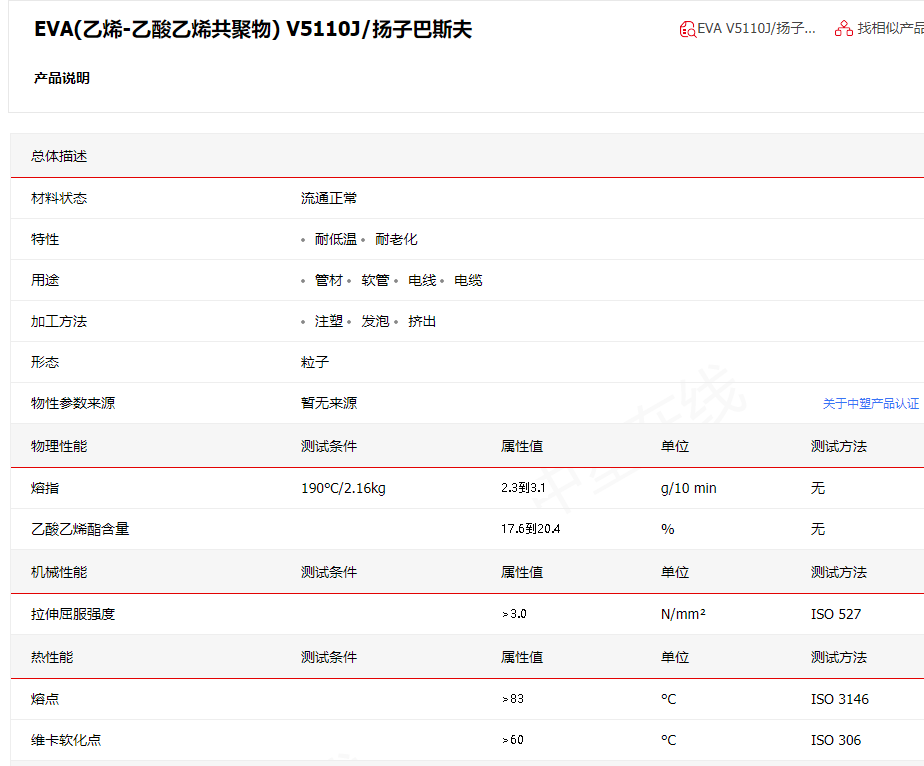This screenshot has width=924, height=766.
Task: Click 测试方法 in the 机械性能 header row
Action: click(x=839, y=572)
